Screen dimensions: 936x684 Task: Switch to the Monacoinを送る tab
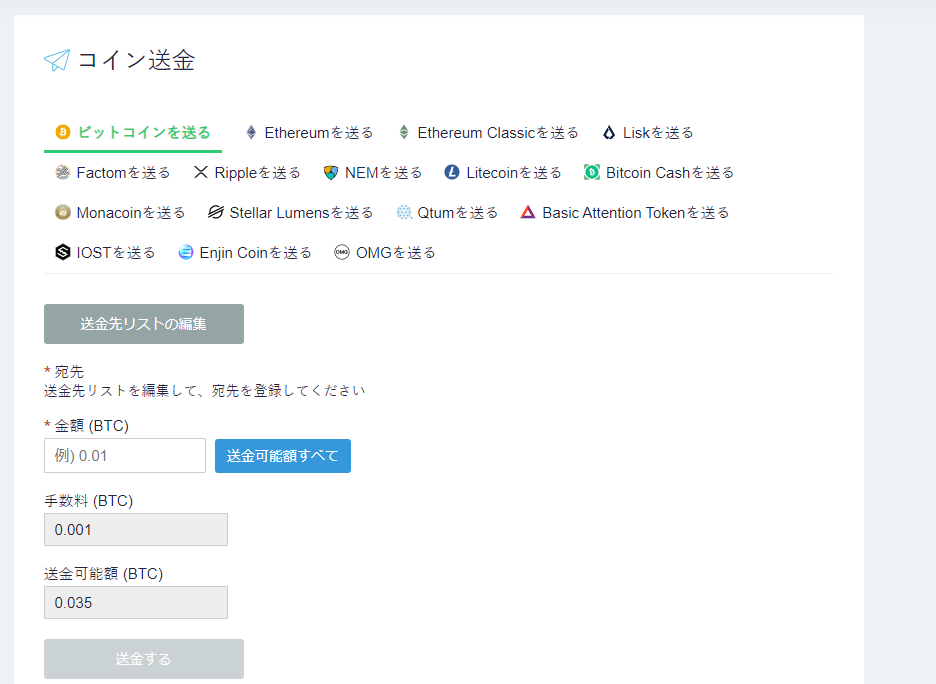pos(121,212)
